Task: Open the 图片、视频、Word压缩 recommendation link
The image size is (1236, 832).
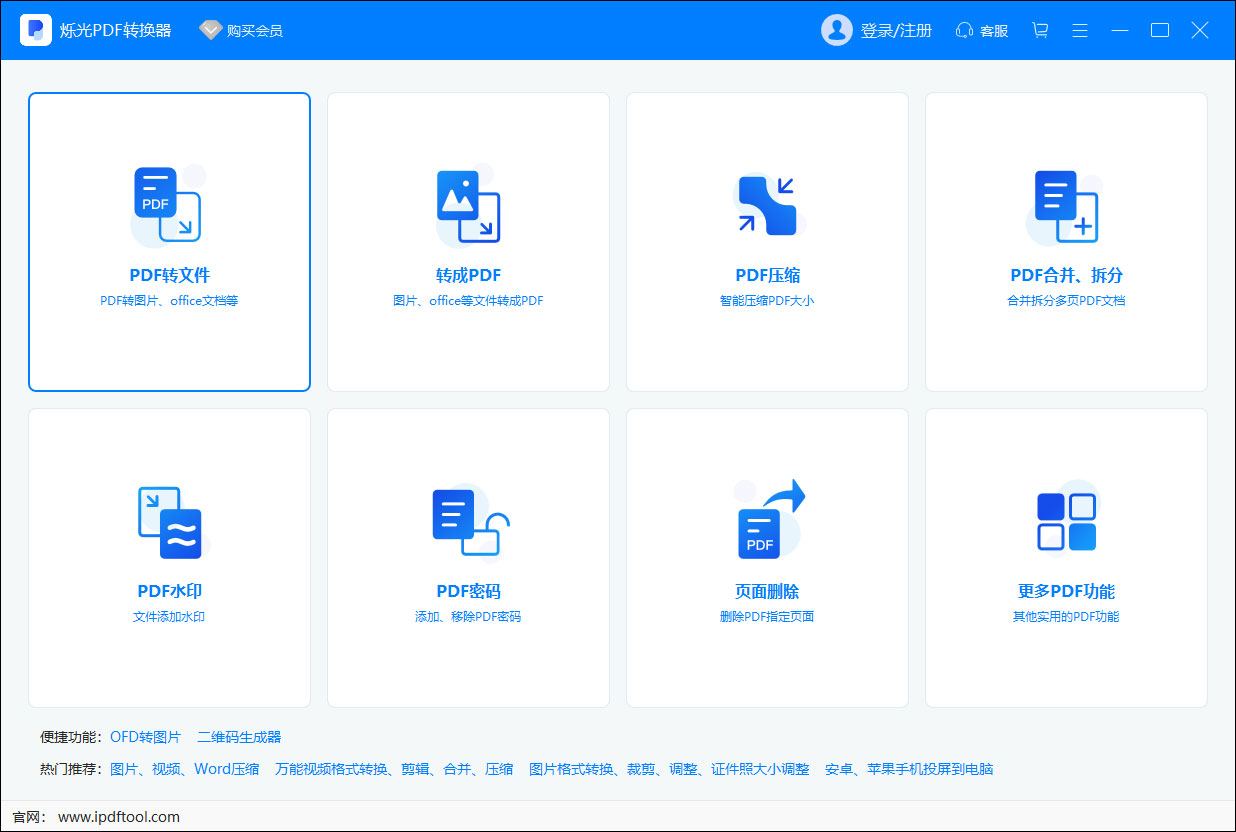Action: (x=185, y=769)
